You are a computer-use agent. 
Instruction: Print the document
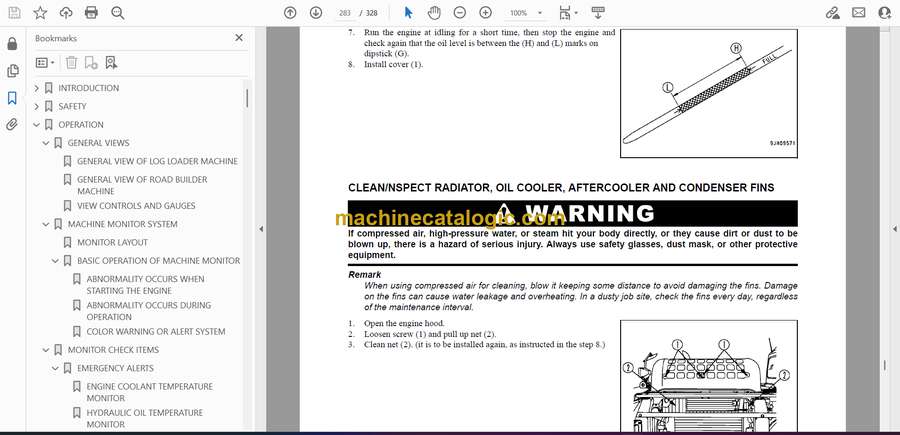91,13
